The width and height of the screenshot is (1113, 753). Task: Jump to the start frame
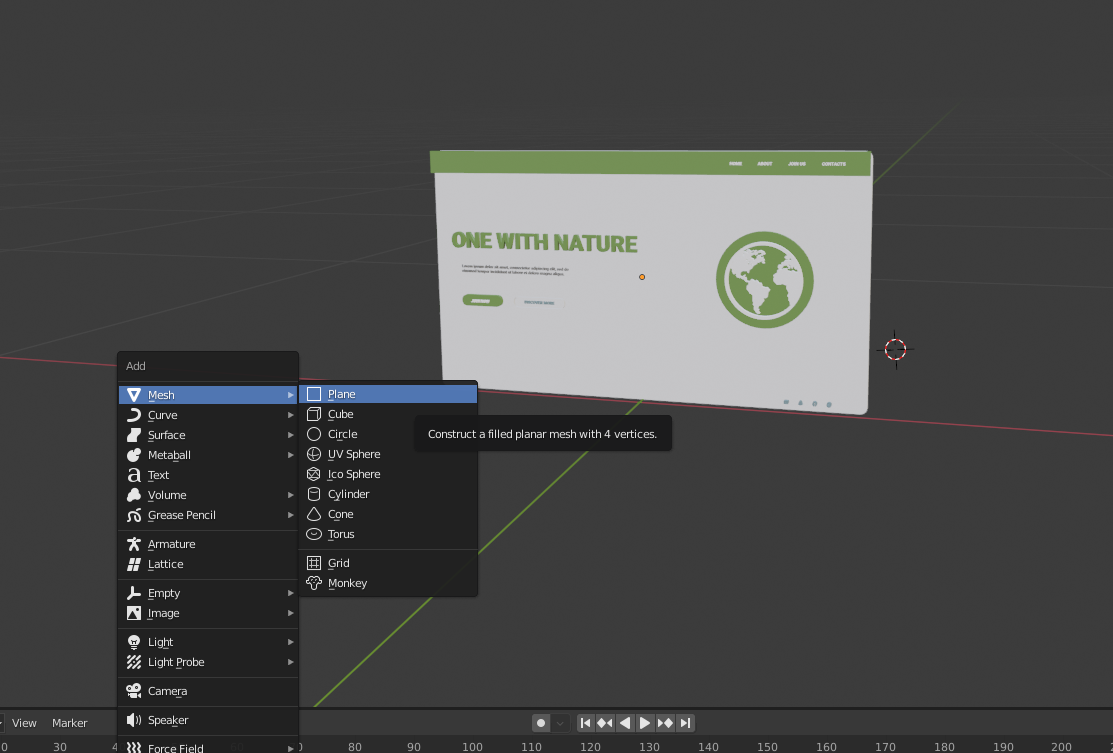(x=586, y=722)
